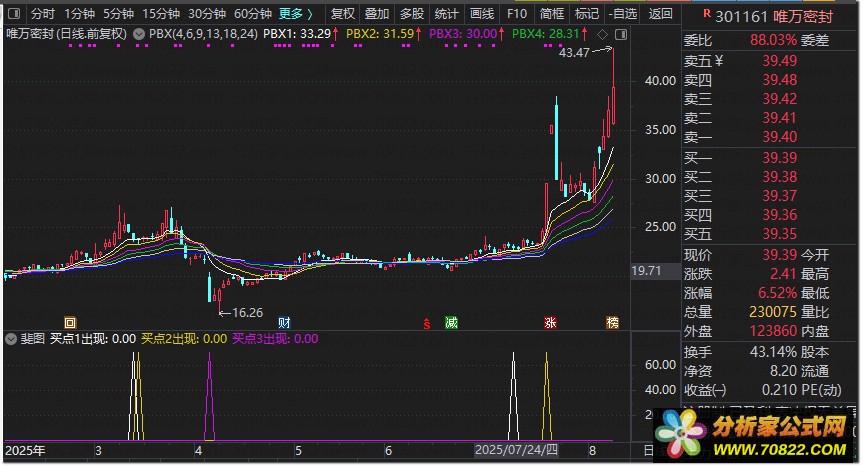
Task: Click the 现价 39.39 value
Action: tap(779, 255)
